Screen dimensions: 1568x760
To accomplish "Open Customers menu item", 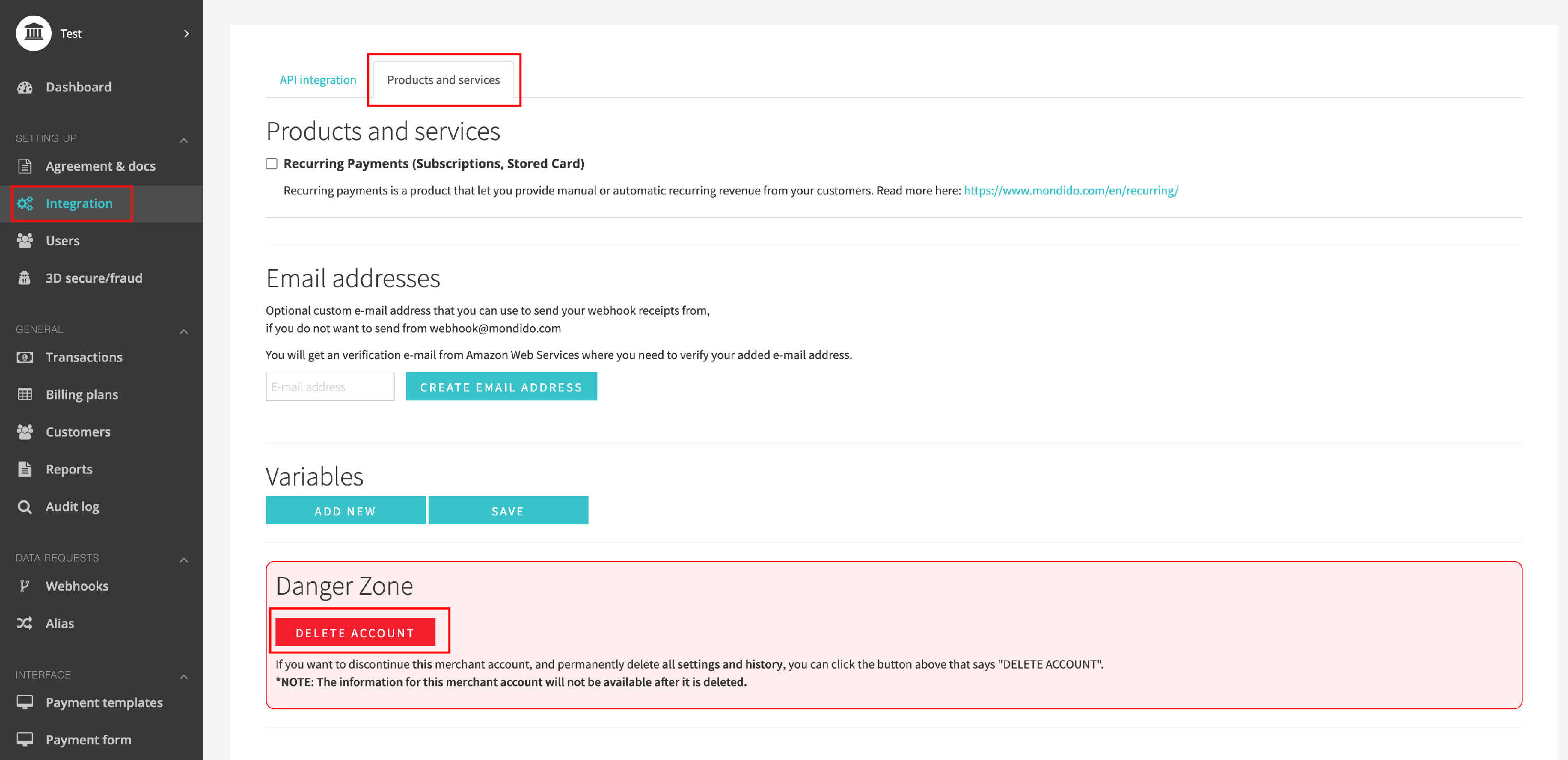I will (x=78, y=432).
